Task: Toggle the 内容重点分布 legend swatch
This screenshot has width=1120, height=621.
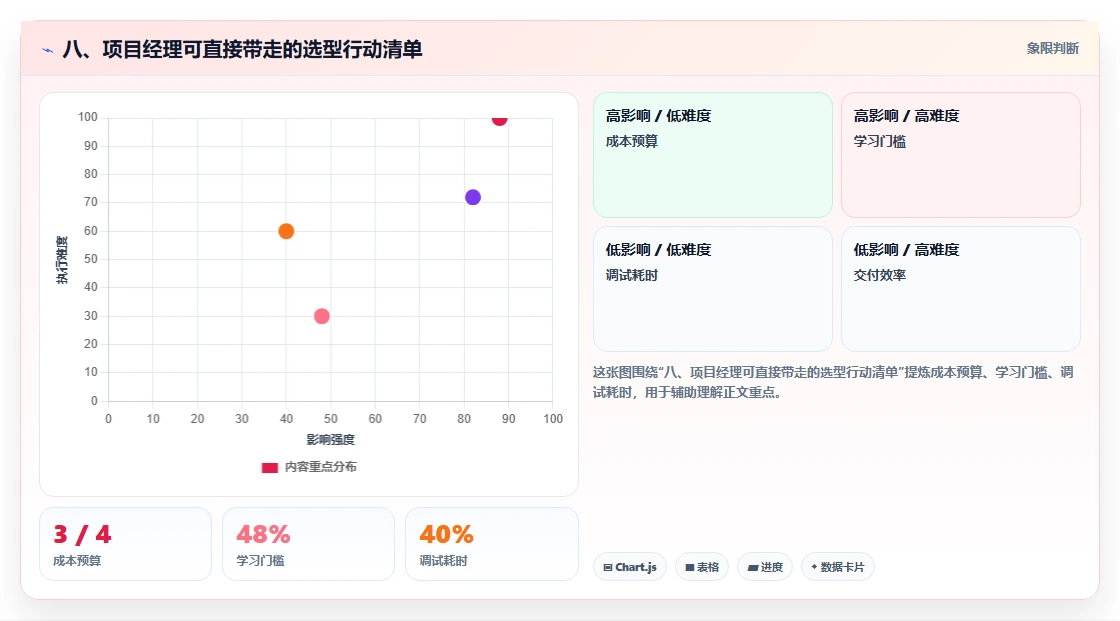Action: (269, 467)
